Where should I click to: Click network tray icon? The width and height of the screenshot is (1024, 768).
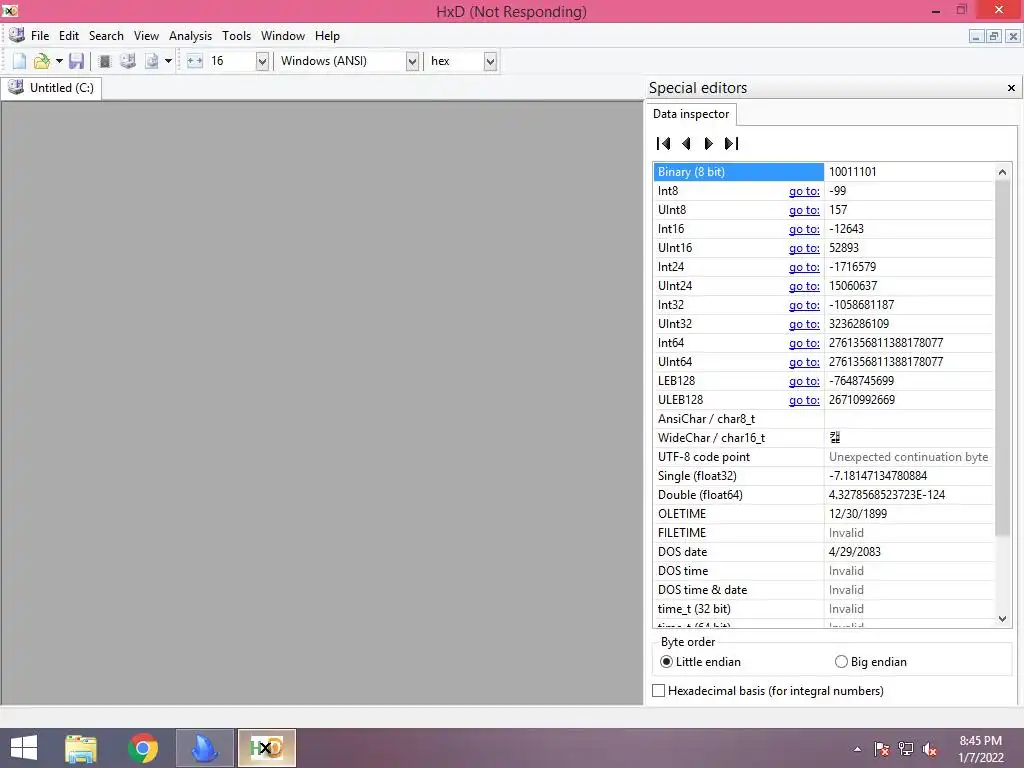(x=906, y=749)
